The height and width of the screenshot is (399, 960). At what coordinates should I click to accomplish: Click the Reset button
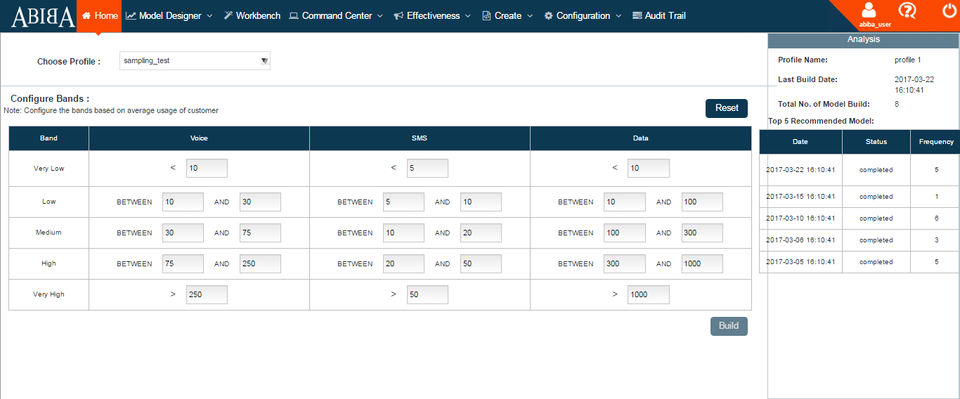pyautogui.click(x=727, y=108)
